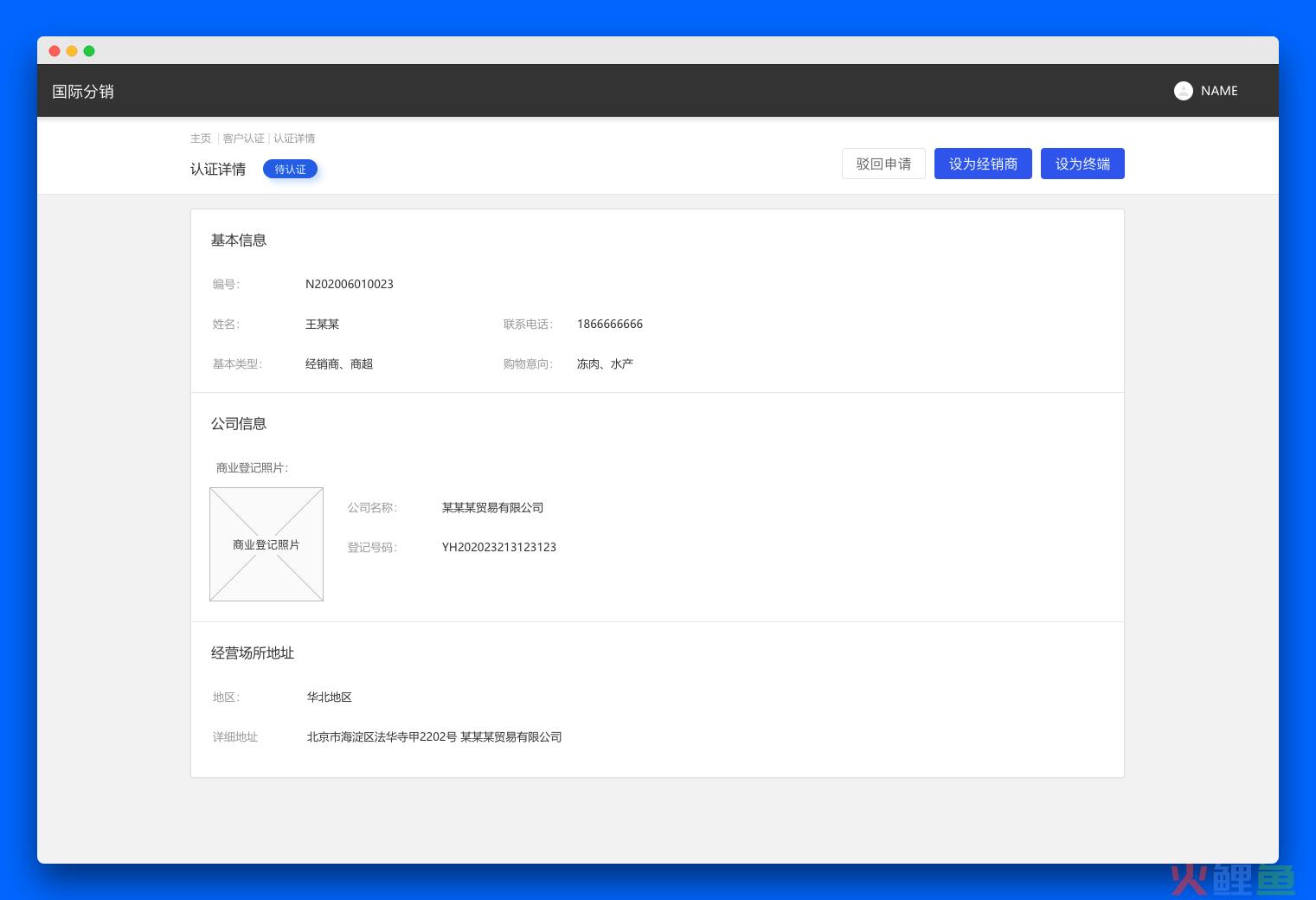
Task: Click region value 华北地区
Action: [329, 697]
